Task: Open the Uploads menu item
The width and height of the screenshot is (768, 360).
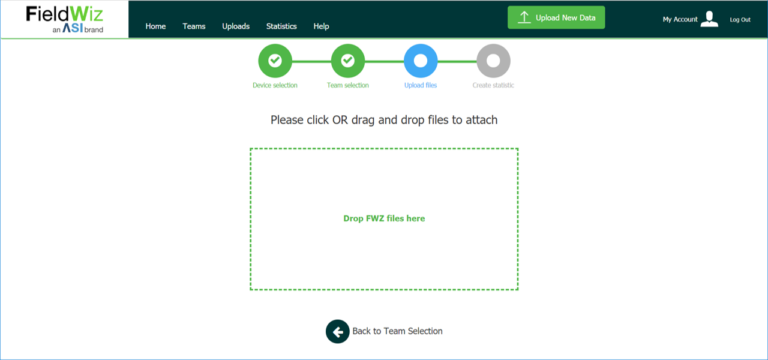Action: 236,26
